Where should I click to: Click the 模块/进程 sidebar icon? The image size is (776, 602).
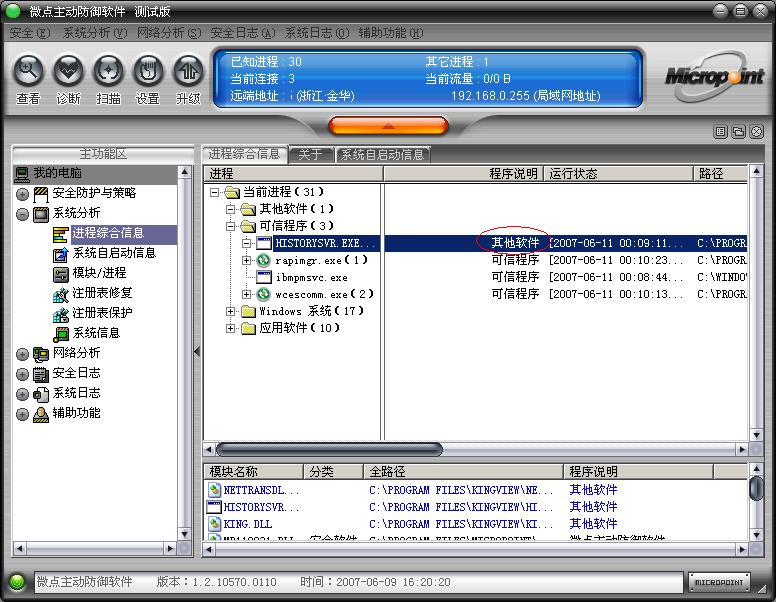click(x=60, y=274)
